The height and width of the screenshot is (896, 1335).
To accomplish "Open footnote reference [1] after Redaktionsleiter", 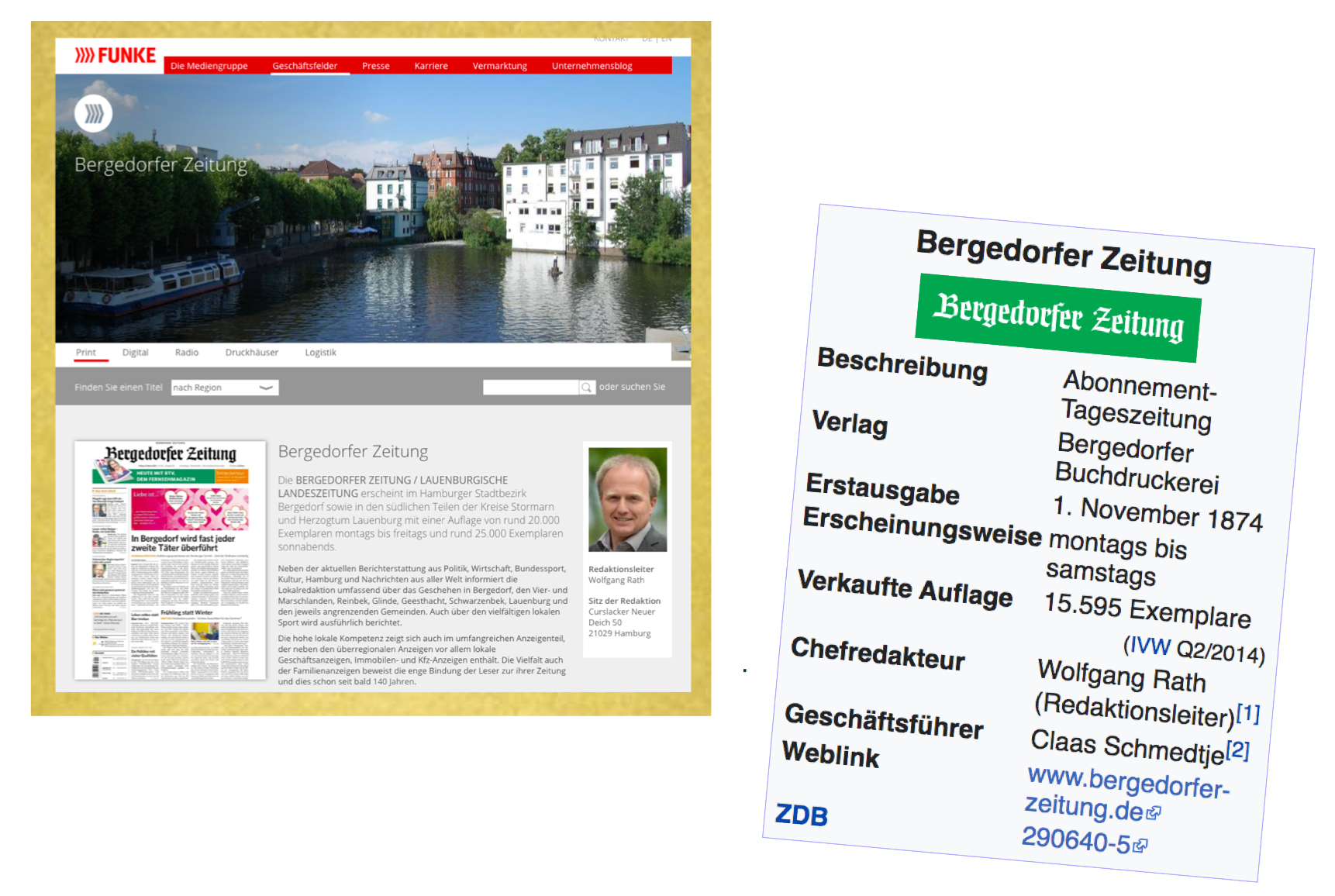I will pos(1248,713).
